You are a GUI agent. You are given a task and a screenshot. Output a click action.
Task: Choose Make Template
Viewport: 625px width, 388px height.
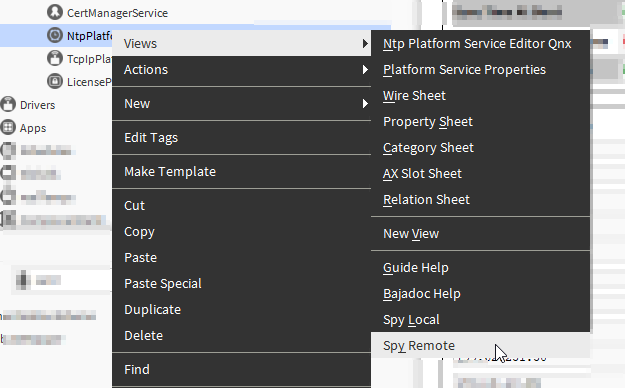click(x=242, y=171)
